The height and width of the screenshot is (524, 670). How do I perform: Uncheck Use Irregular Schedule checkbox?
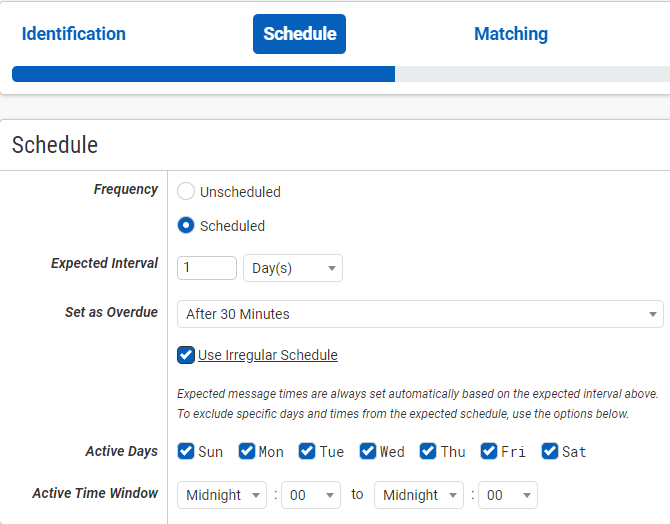click(x=186, y=355)
